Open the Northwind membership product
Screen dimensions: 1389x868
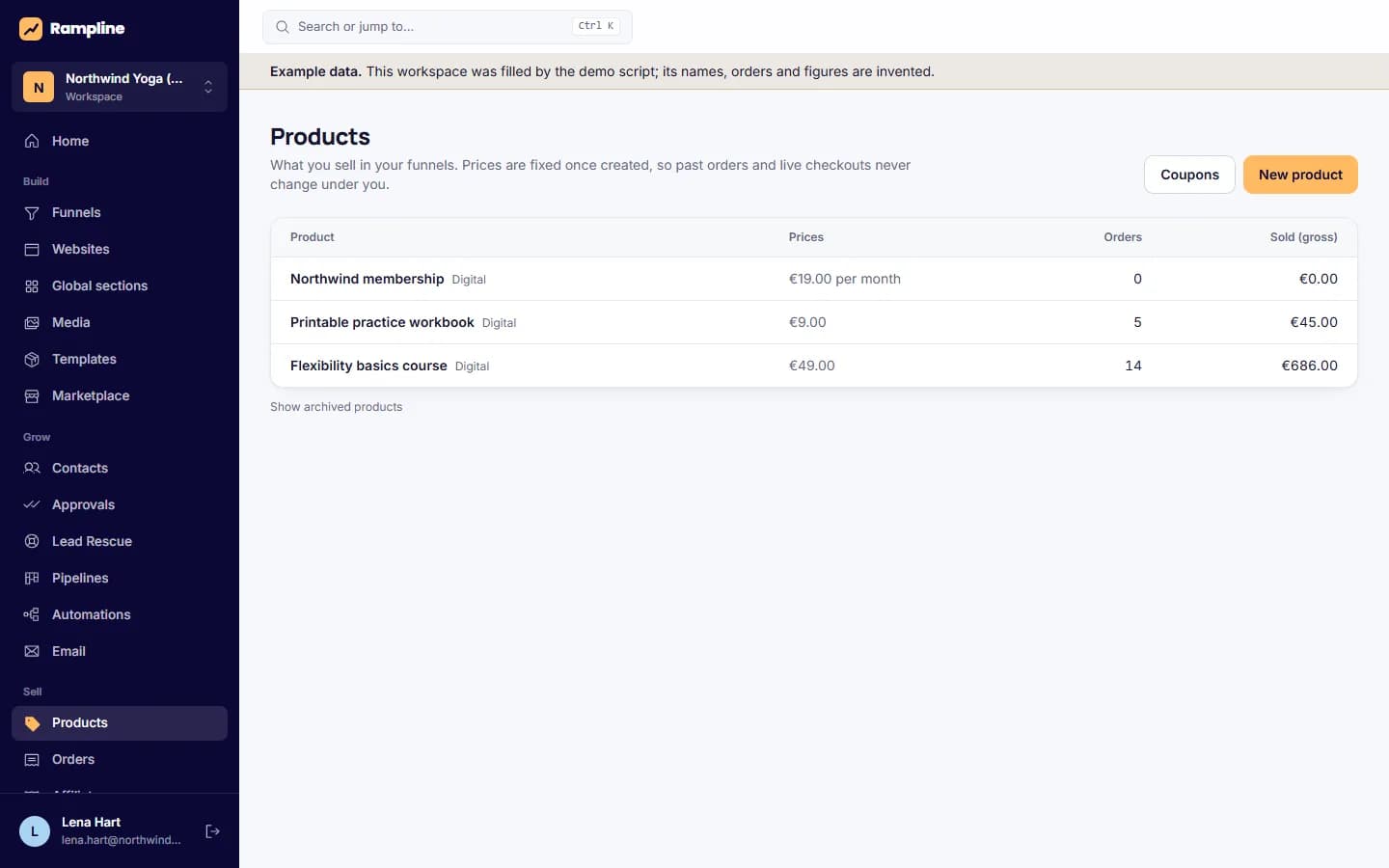tap(368, 279)
